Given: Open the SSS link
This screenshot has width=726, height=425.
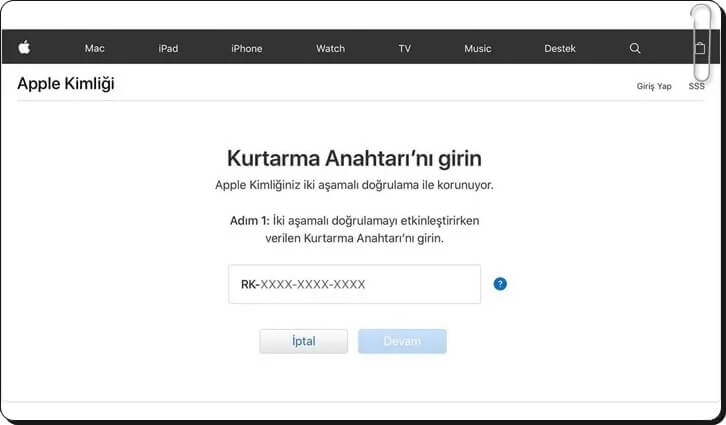Looking at the screenshot, I should tap(696, 86).
